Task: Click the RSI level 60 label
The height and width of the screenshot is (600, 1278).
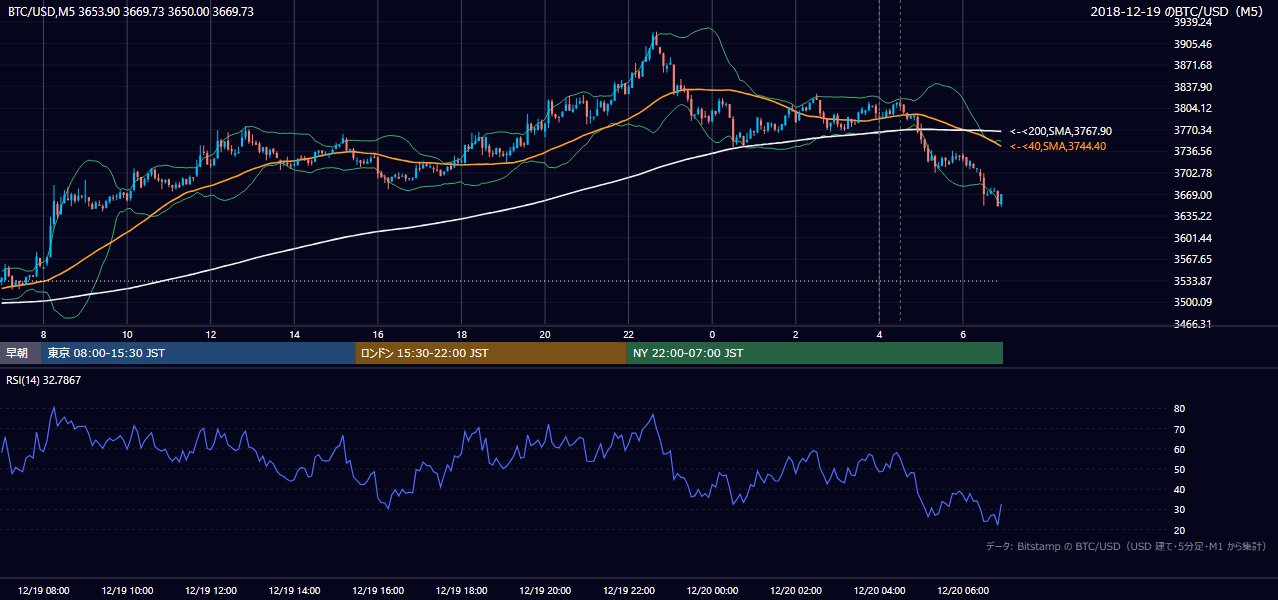Action: pyautogui.click(x=1179, y=449)
